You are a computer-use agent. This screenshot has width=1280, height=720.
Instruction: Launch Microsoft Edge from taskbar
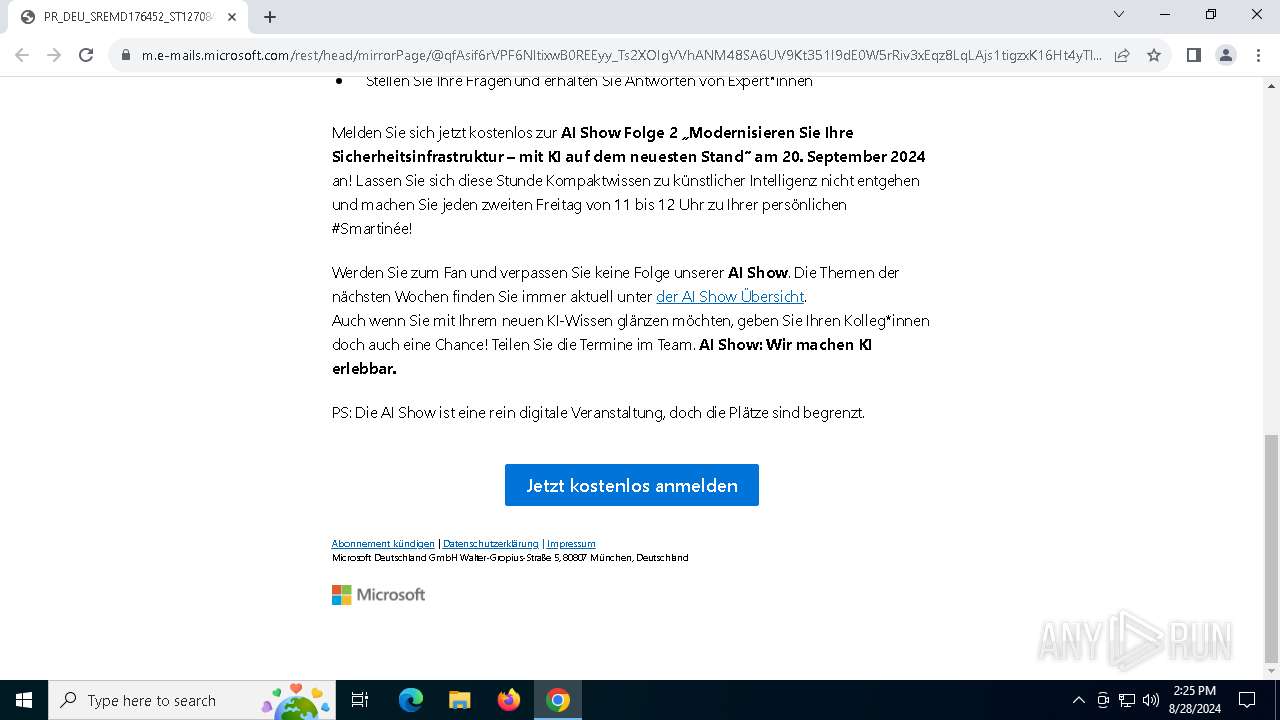pos(411,700)
